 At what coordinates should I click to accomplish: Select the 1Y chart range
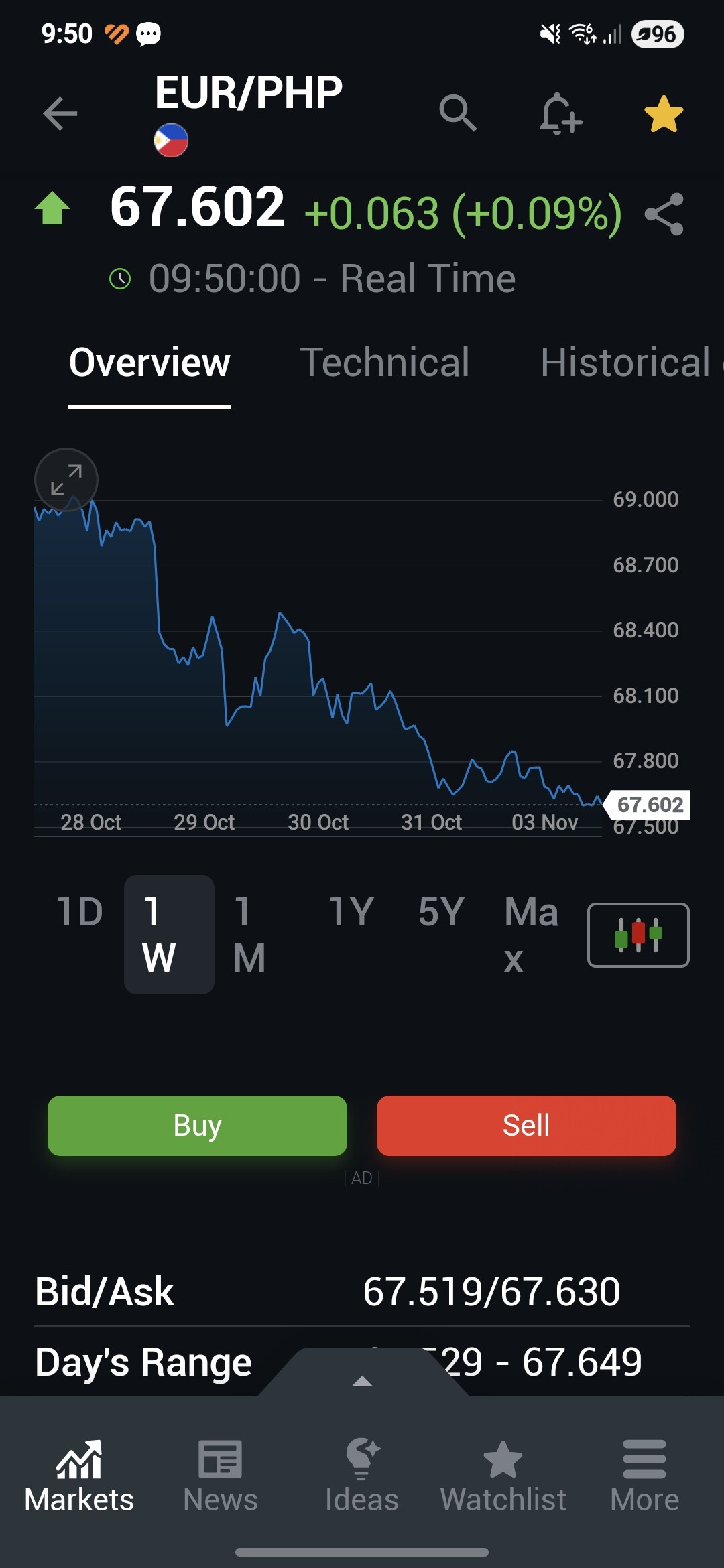coord(351,912)
